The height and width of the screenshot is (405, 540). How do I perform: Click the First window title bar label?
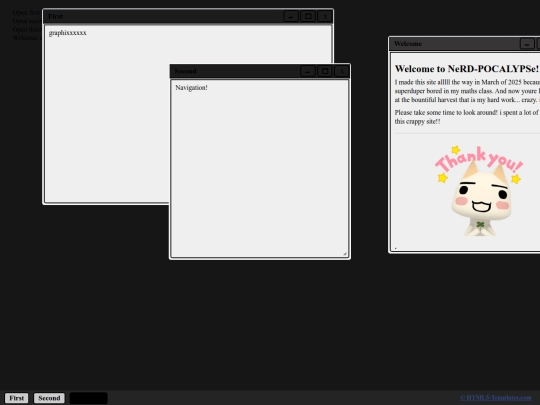[55, 16]
